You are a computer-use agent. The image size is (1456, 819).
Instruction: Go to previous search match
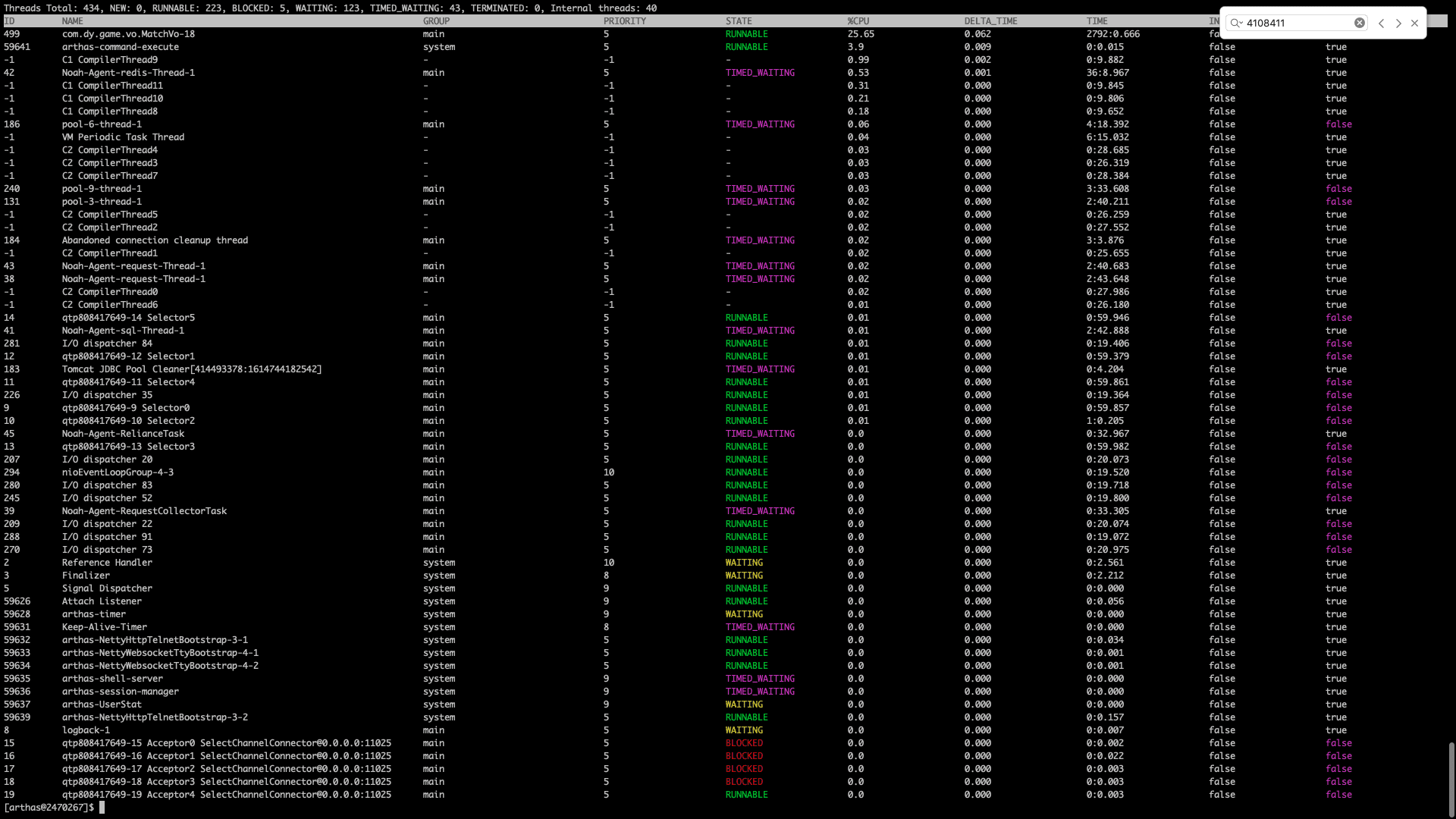point(1381,23)
